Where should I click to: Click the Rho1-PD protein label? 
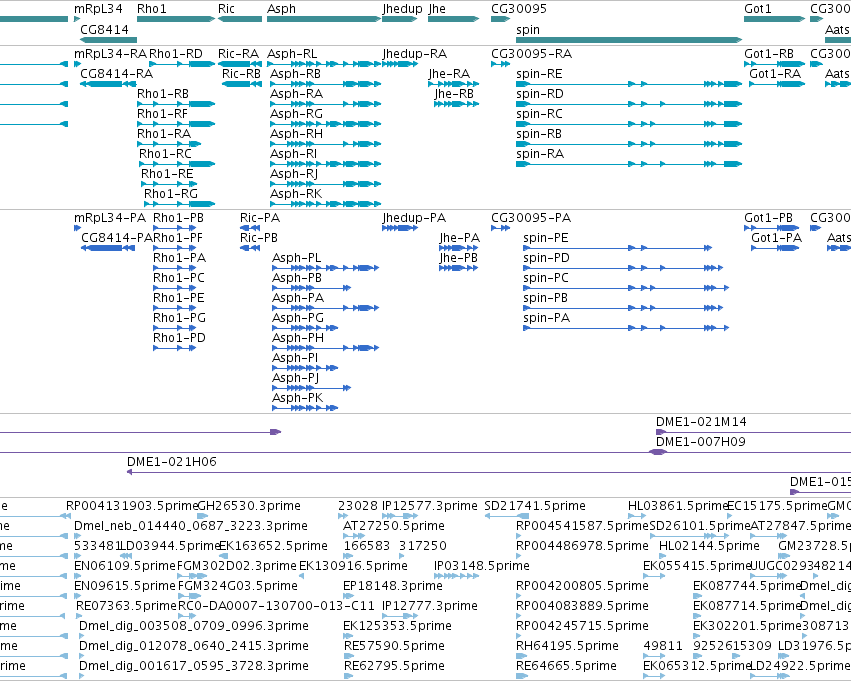pos(179,338)
